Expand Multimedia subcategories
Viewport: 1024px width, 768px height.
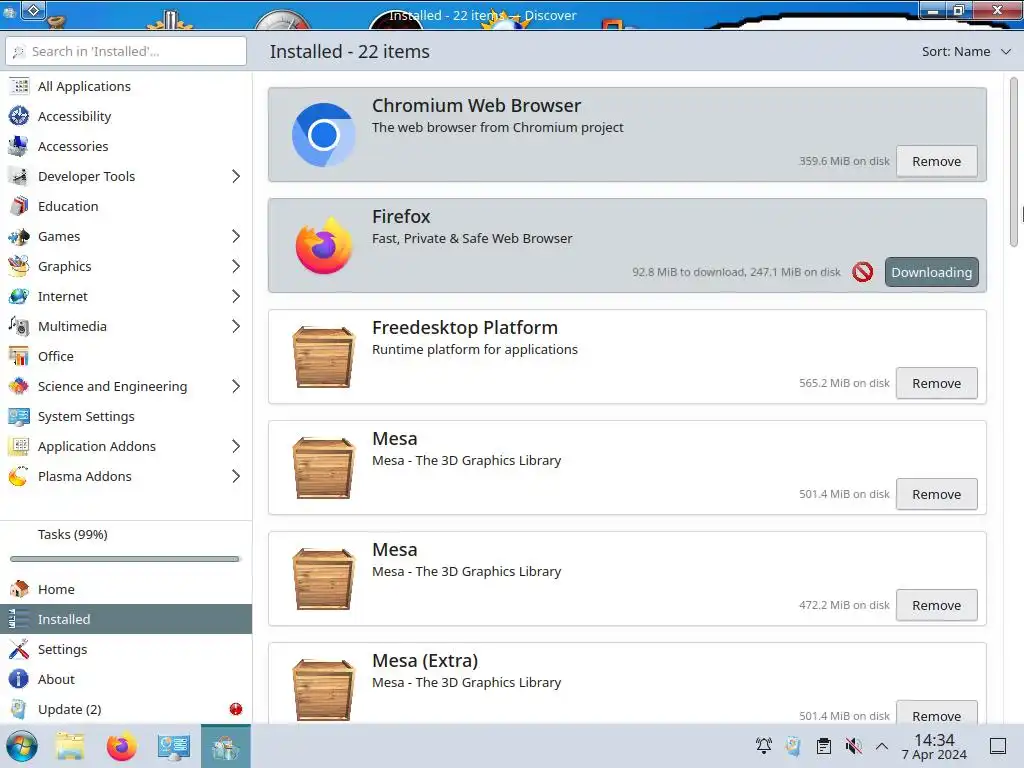[236, 327]
